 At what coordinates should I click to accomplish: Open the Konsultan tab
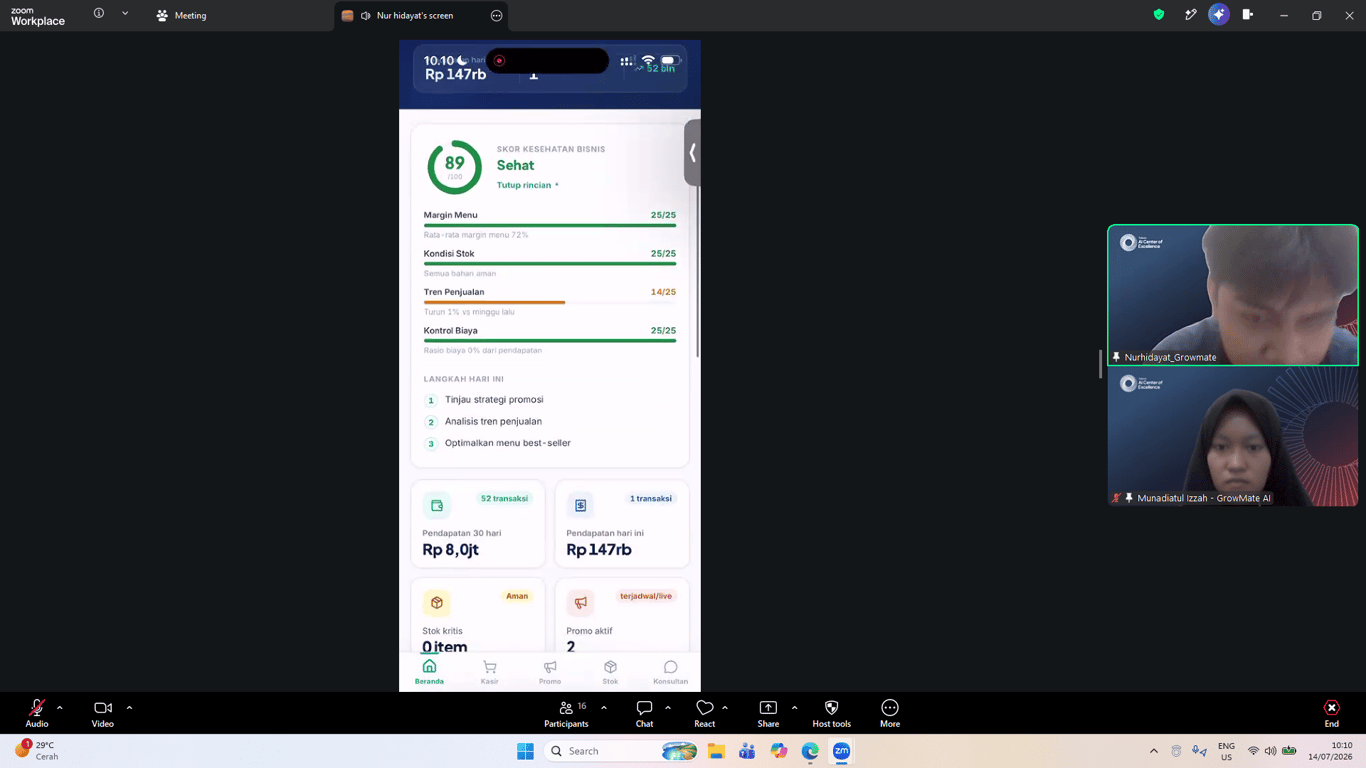point(670,672)
